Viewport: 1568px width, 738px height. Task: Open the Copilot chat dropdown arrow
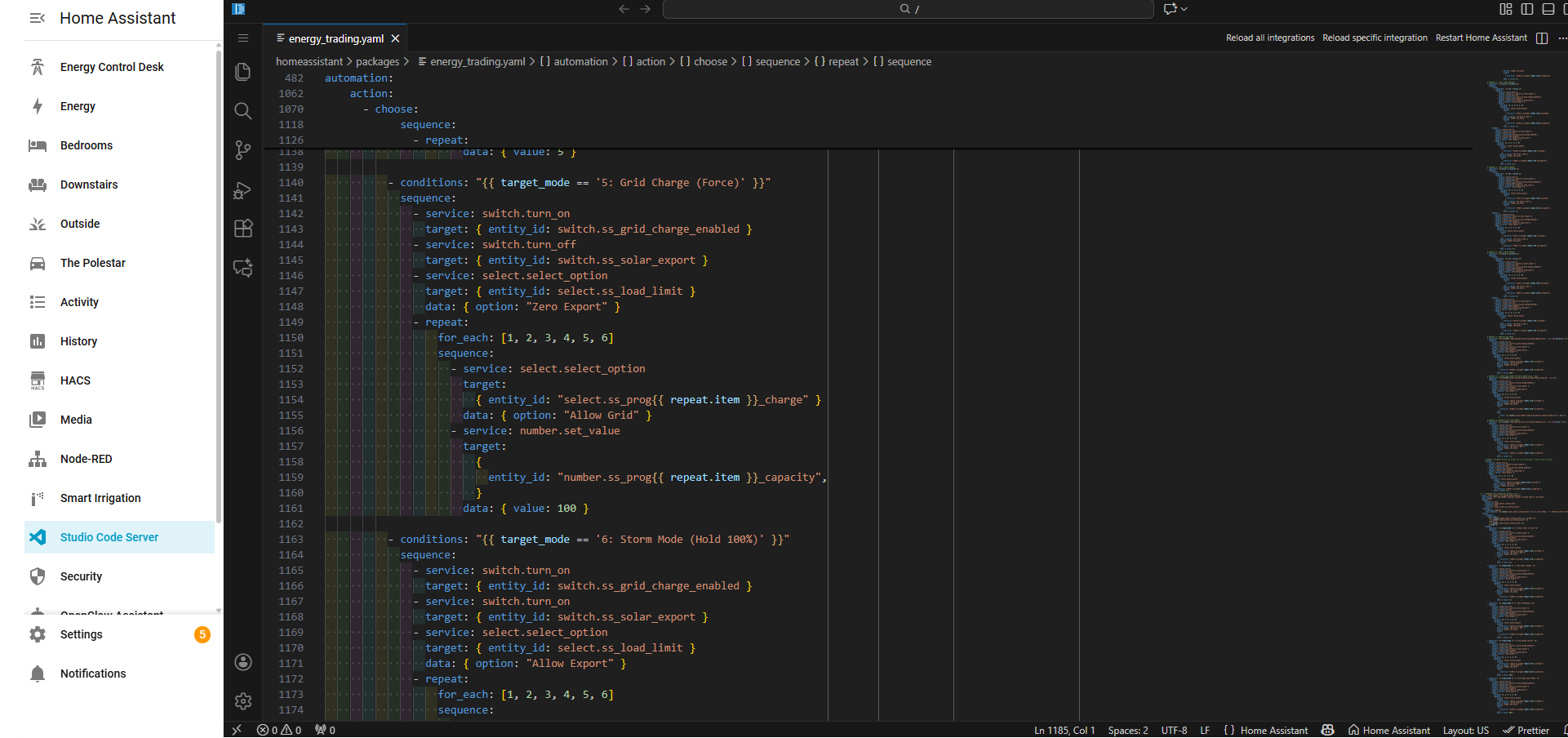(1184, 9)
